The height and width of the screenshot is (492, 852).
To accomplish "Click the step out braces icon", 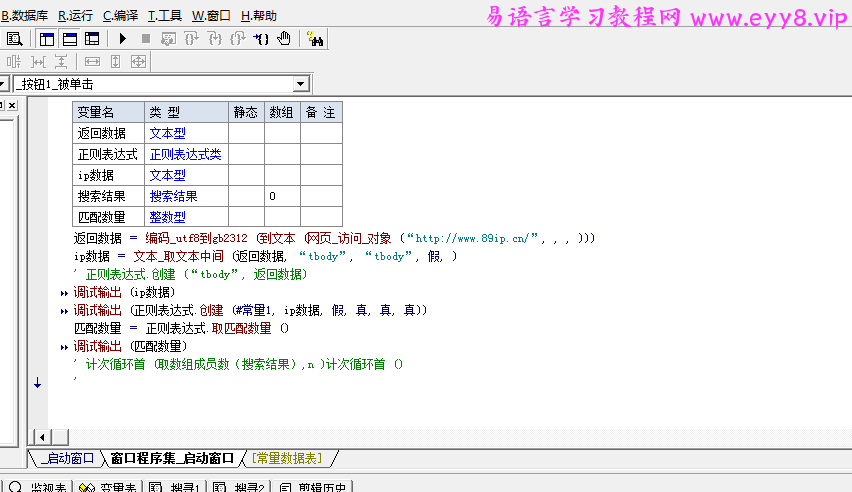I will (x=237, y=39).
